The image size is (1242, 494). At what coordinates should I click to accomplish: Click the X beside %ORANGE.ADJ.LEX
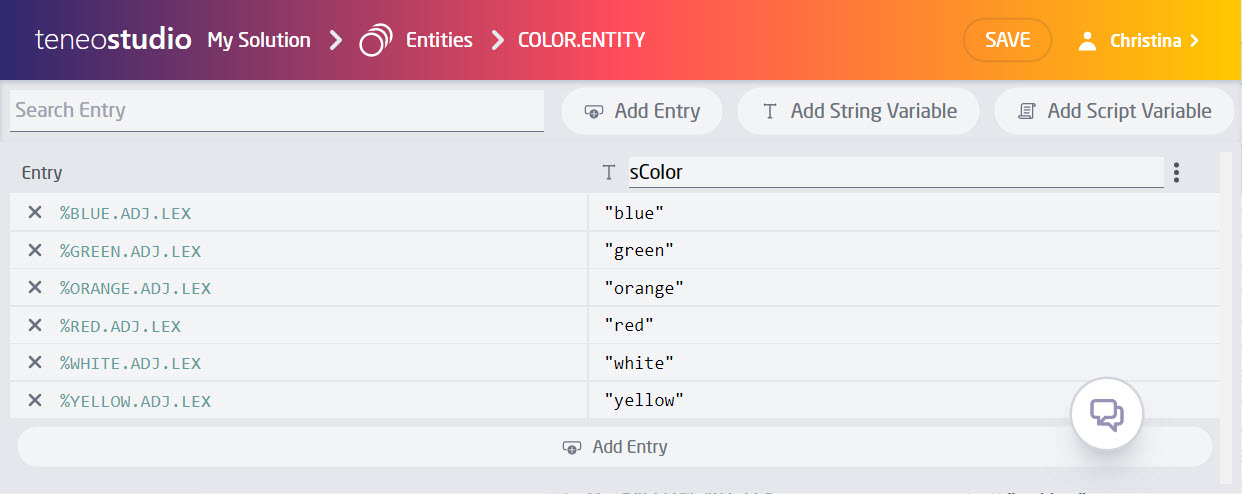35,288
